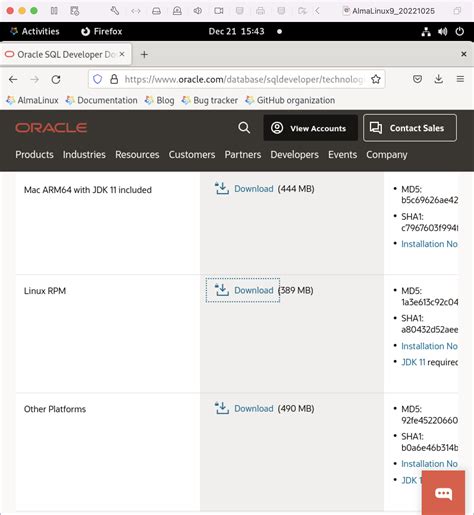Image resolution: width=474 pixels, height=515 pixels.
Task: Open VM settings wrench icon
Action: 115,11
